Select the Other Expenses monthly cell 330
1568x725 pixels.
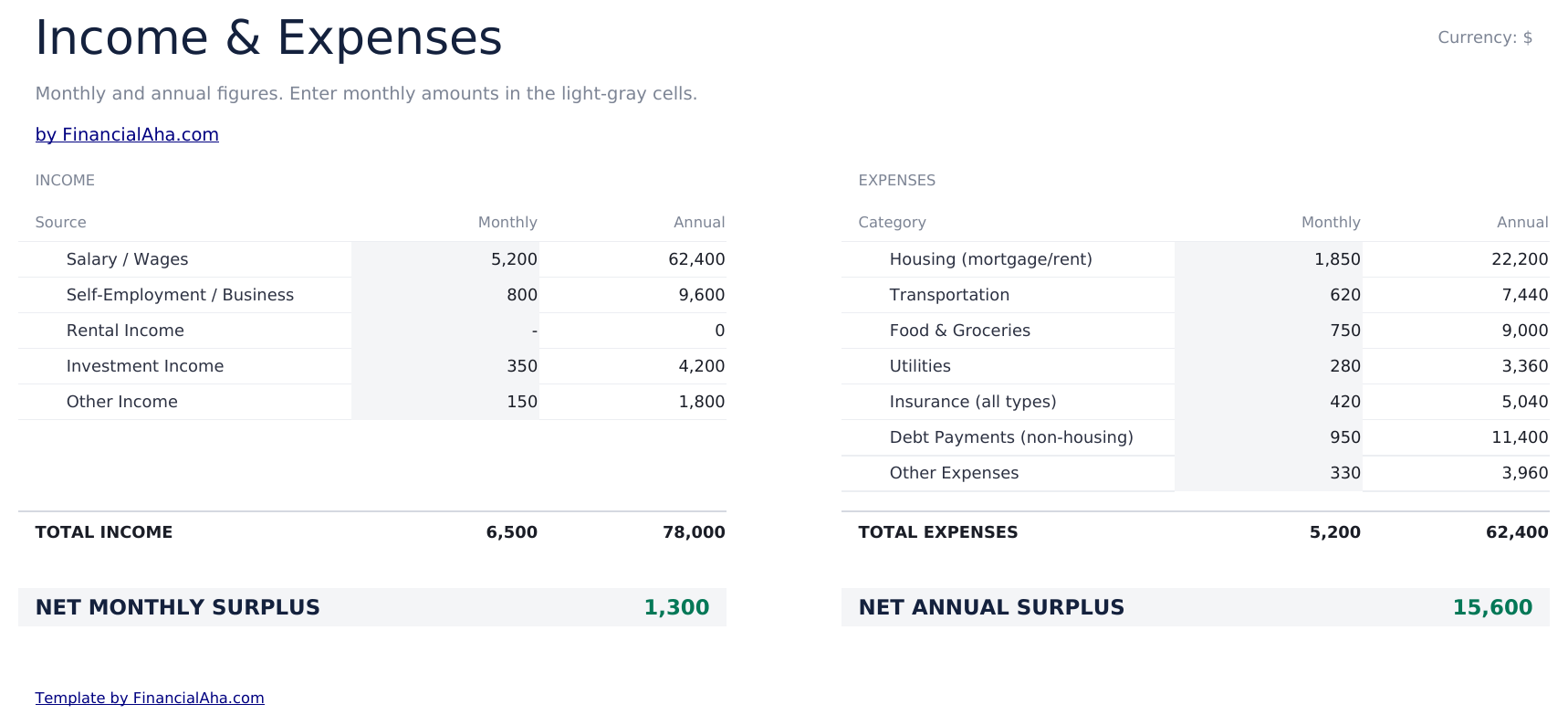(1269, 473)
